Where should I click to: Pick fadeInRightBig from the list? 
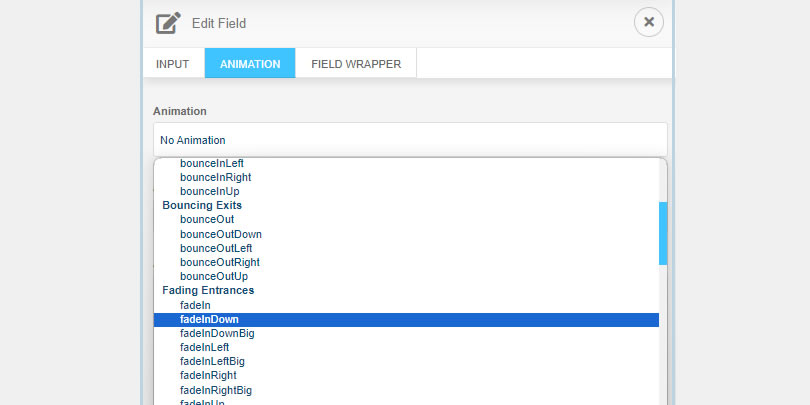pos(406,390)
